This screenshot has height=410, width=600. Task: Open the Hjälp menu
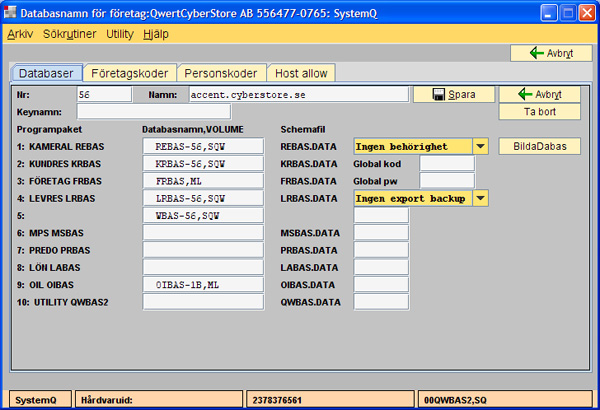[156, 33]
